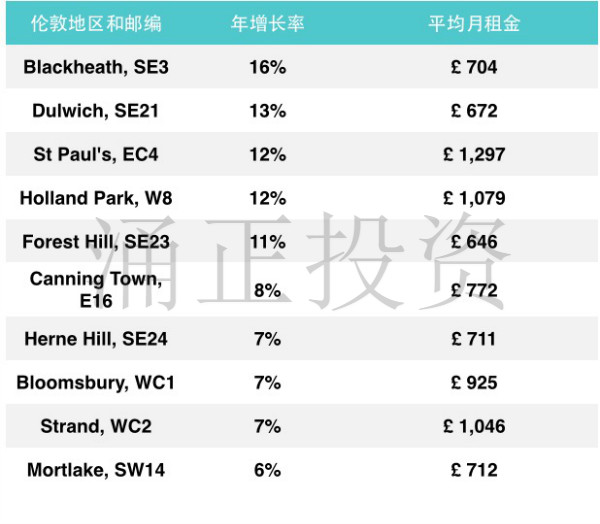Select the Mortlake, SW14 cell
Viewport: 600px width, 524px height.
(x=96, y=470)
